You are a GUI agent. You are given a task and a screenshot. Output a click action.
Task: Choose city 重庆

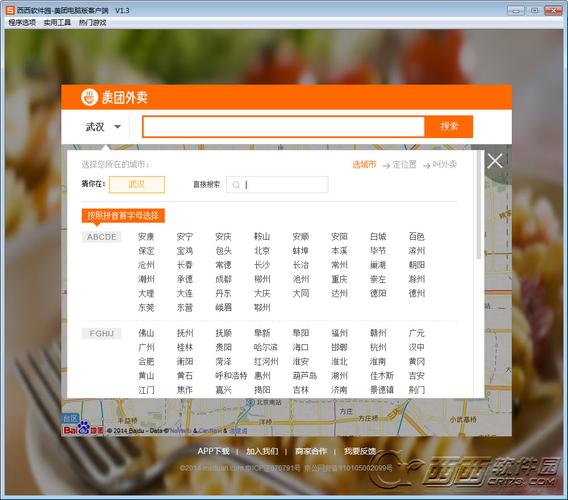click(339, 279)
